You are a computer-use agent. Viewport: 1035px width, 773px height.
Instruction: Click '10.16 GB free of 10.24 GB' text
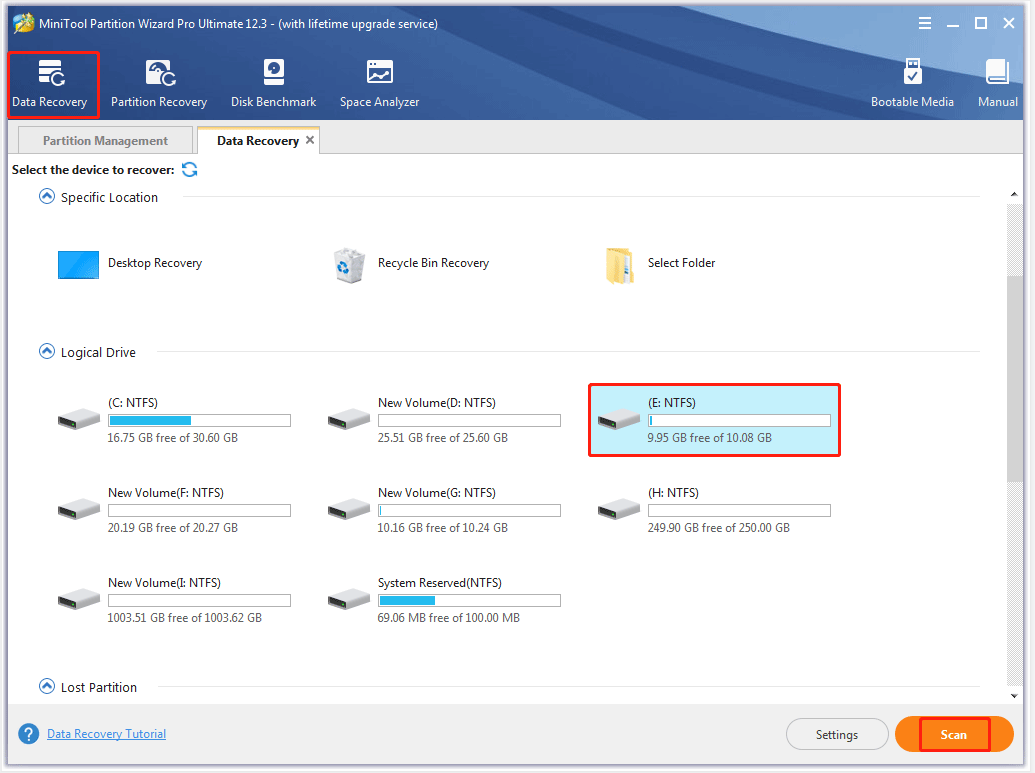pyautogui.click(x=443, y=527)
